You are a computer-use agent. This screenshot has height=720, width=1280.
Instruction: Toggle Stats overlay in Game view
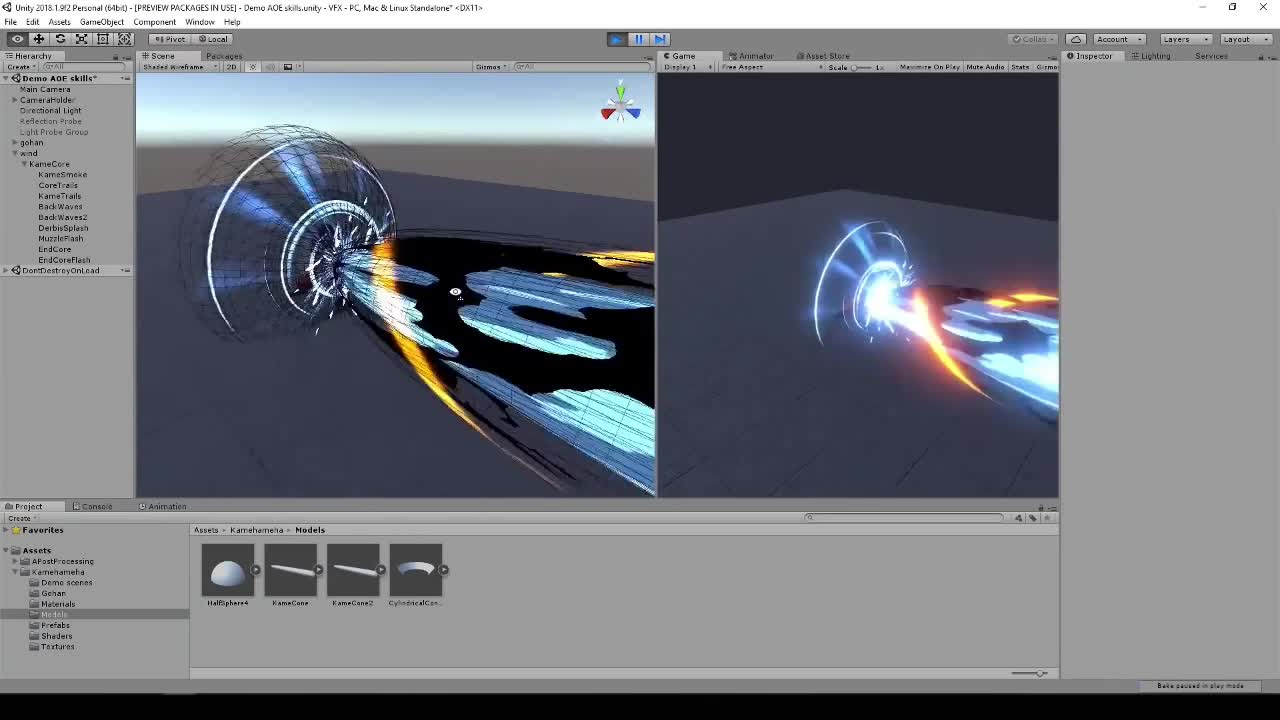click(1020, 67)
